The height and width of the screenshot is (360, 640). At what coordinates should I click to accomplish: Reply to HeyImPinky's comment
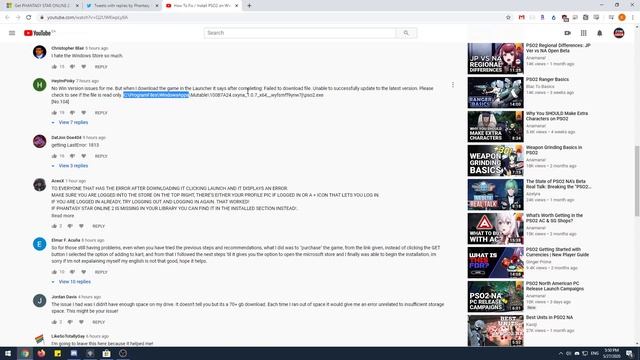click(x=101, y=113)
